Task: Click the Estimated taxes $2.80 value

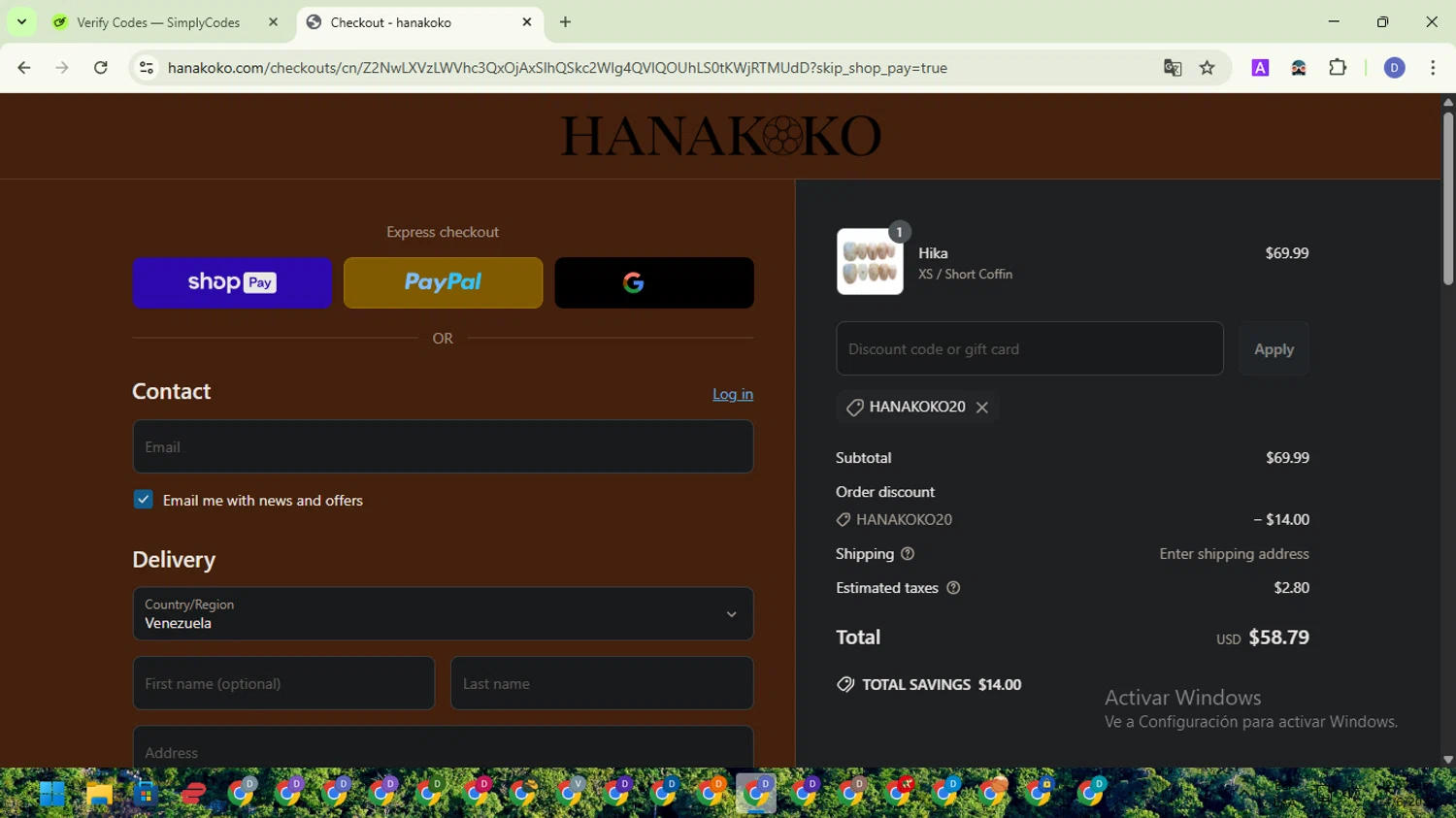Action: pos(1291,588)
